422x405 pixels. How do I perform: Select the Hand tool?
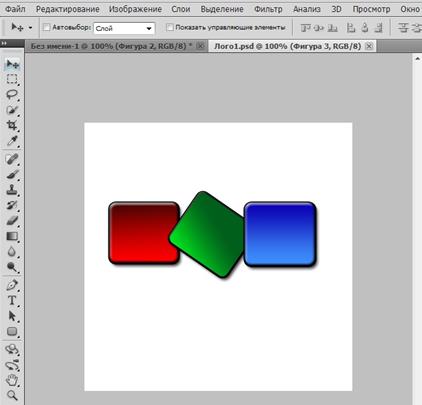click(12, 380)
